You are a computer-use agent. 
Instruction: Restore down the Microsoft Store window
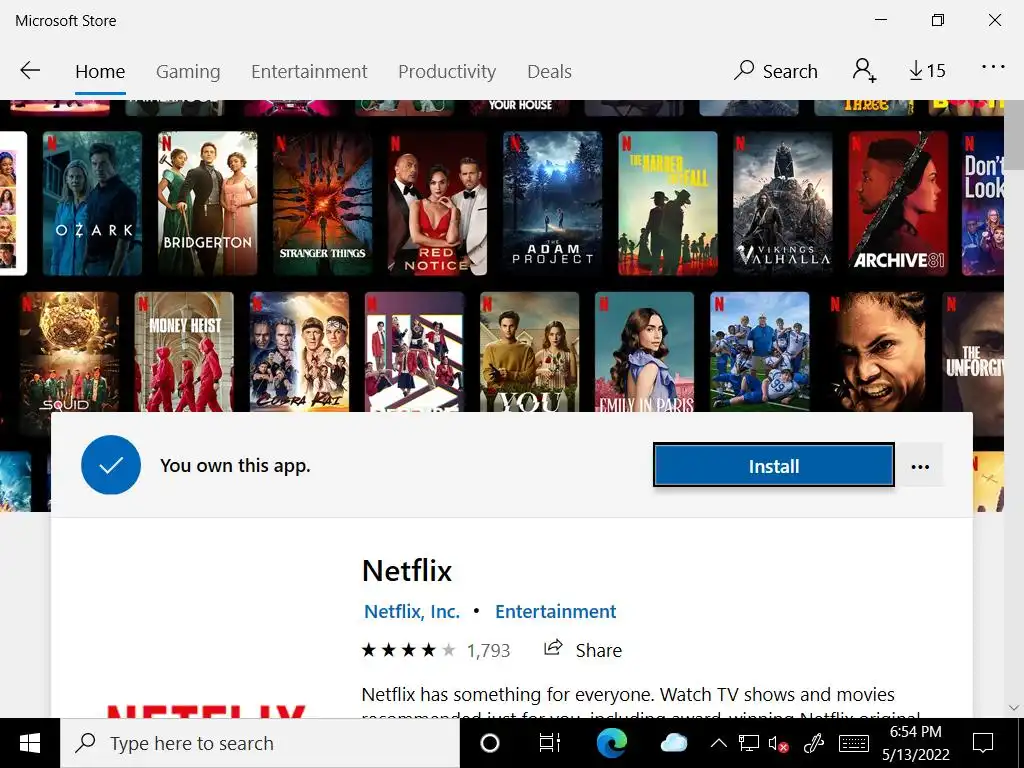click(938, 20)
